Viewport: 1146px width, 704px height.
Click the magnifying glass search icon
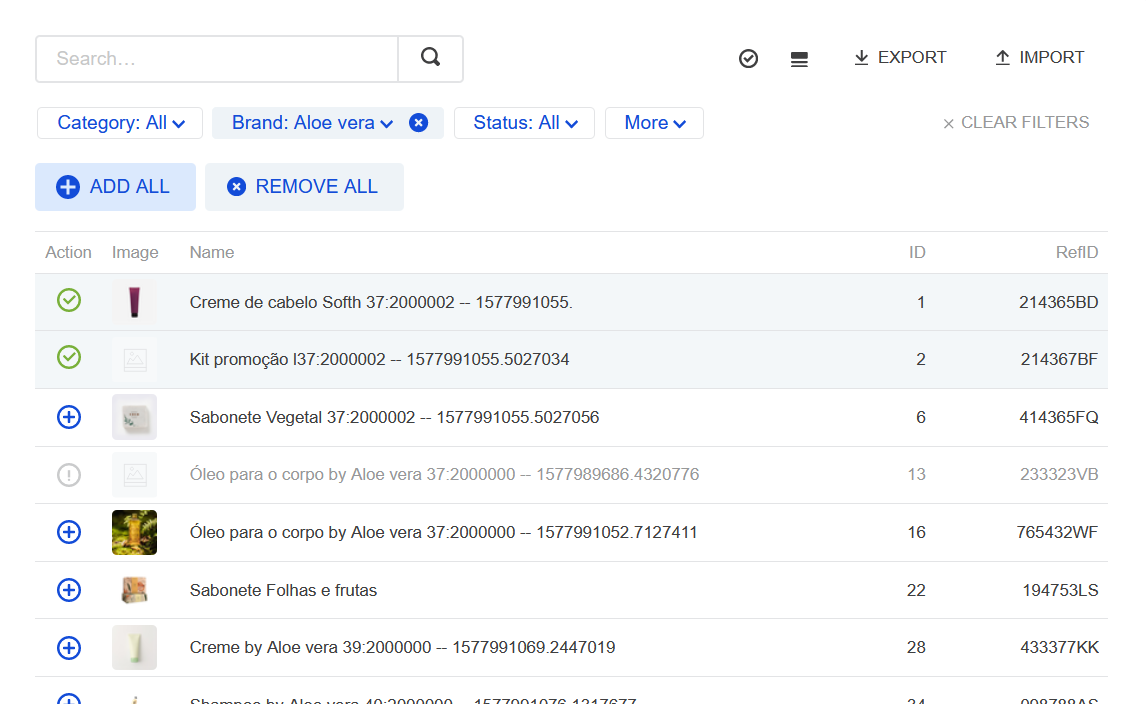pos(430,59)
